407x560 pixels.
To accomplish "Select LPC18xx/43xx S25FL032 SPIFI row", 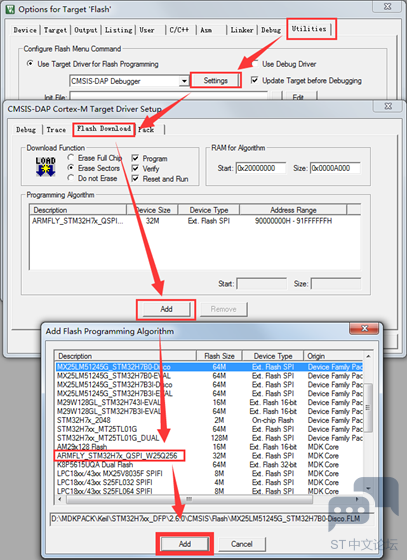I will point(209,482).
